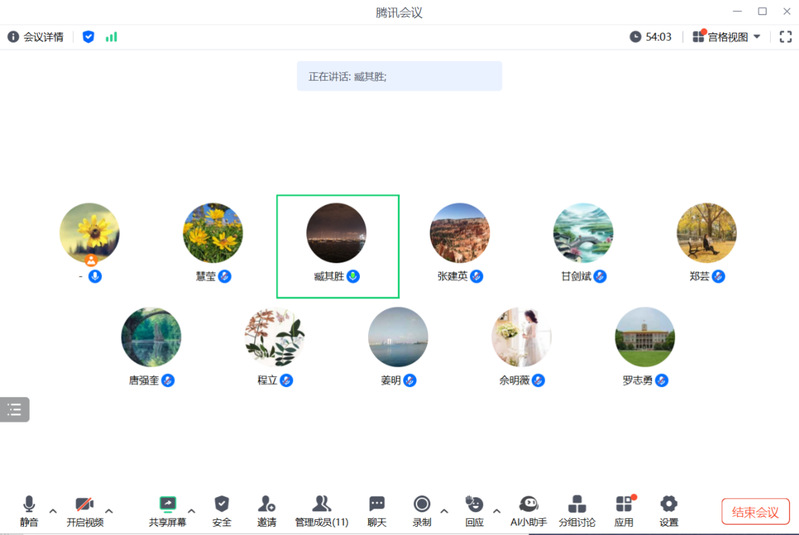799x535 pixels.
Task: Start recording with 录制 icon
Action: tap(422, 504)
